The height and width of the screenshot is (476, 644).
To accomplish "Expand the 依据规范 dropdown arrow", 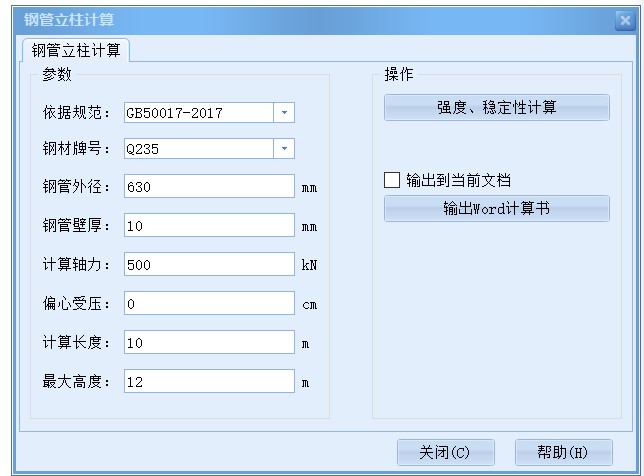I will (284, 113).
